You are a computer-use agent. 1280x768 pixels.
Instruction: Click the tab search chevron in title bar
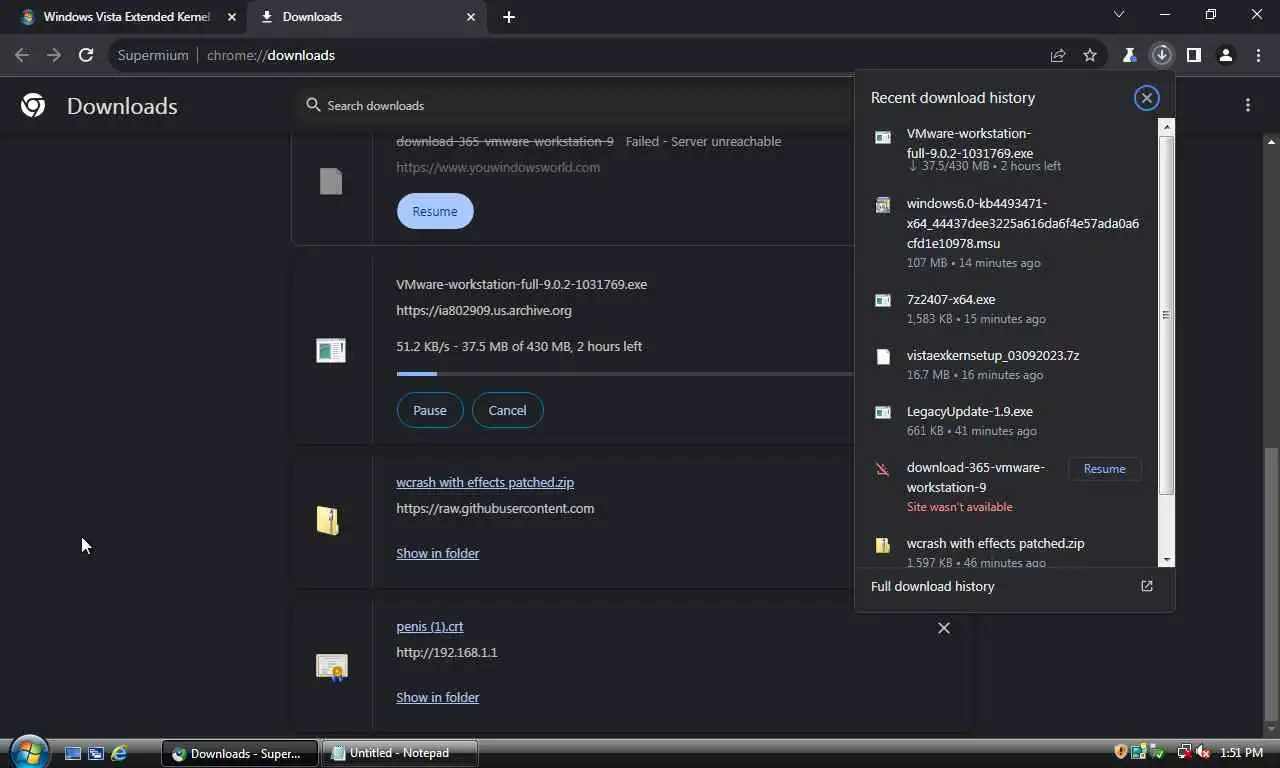tap(1119, 15)
